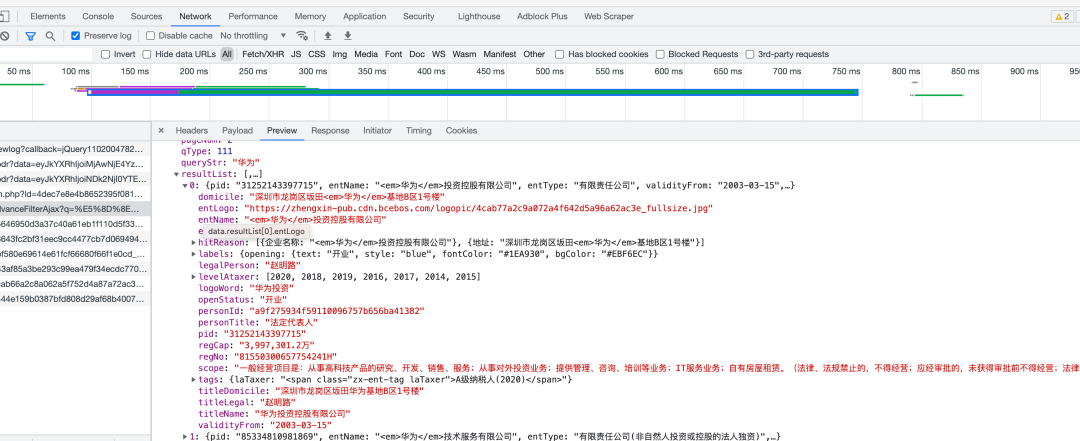
Task: Filter requests by Other
Action: tap(534, 54)
